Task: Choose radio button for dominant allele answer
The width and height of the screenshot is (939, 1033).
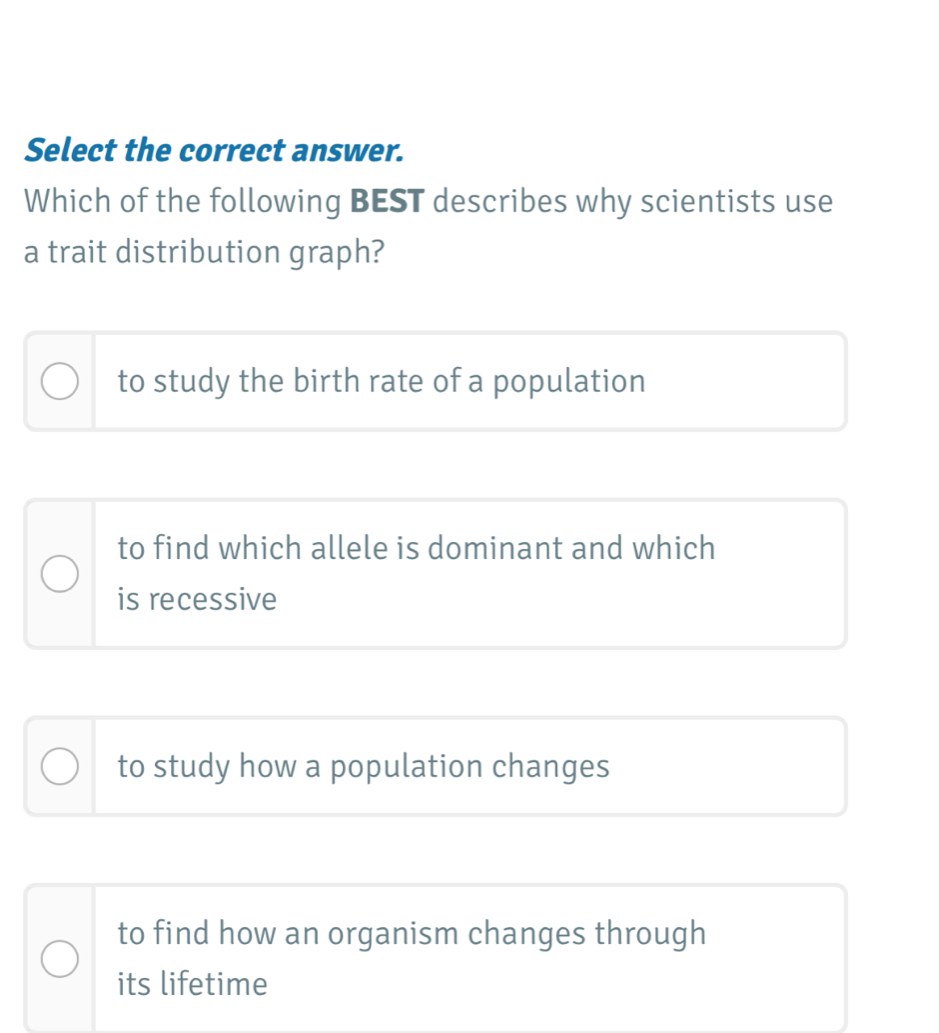Action: point(60,574)
